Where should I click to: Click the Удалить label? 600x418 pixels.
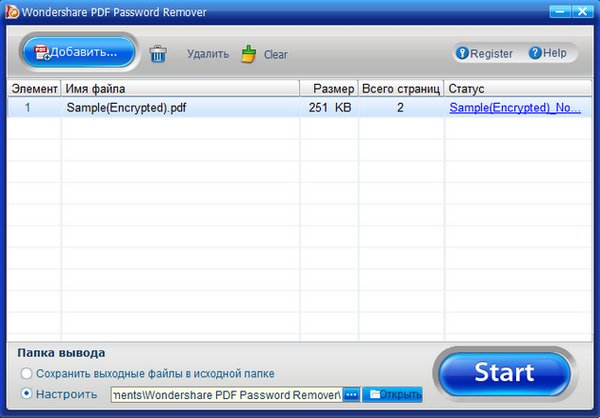pyautogui.click(x=208, y=54)
